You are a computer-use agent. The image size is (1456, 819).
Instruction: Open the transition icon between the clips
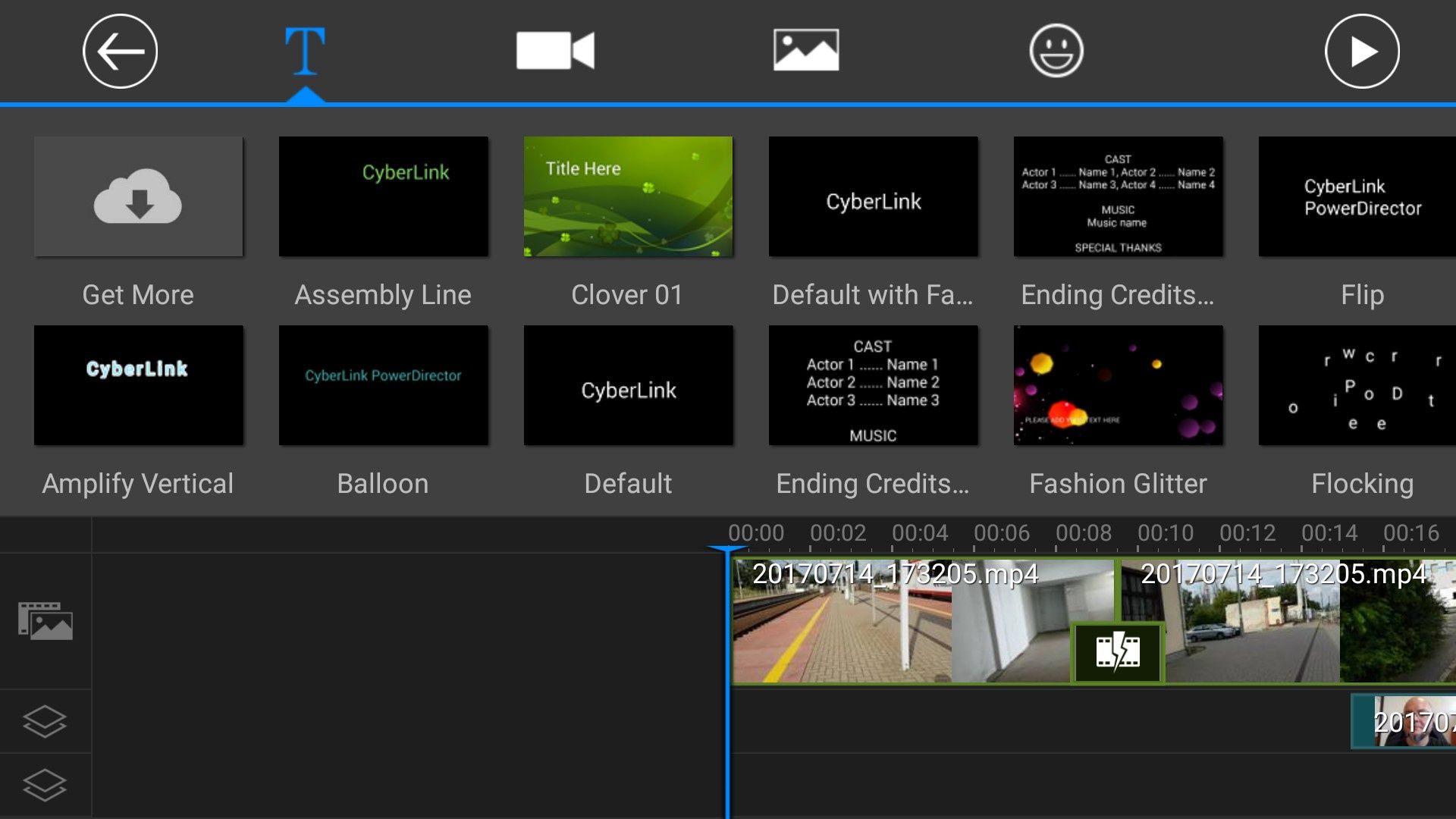pos(1118,651)
